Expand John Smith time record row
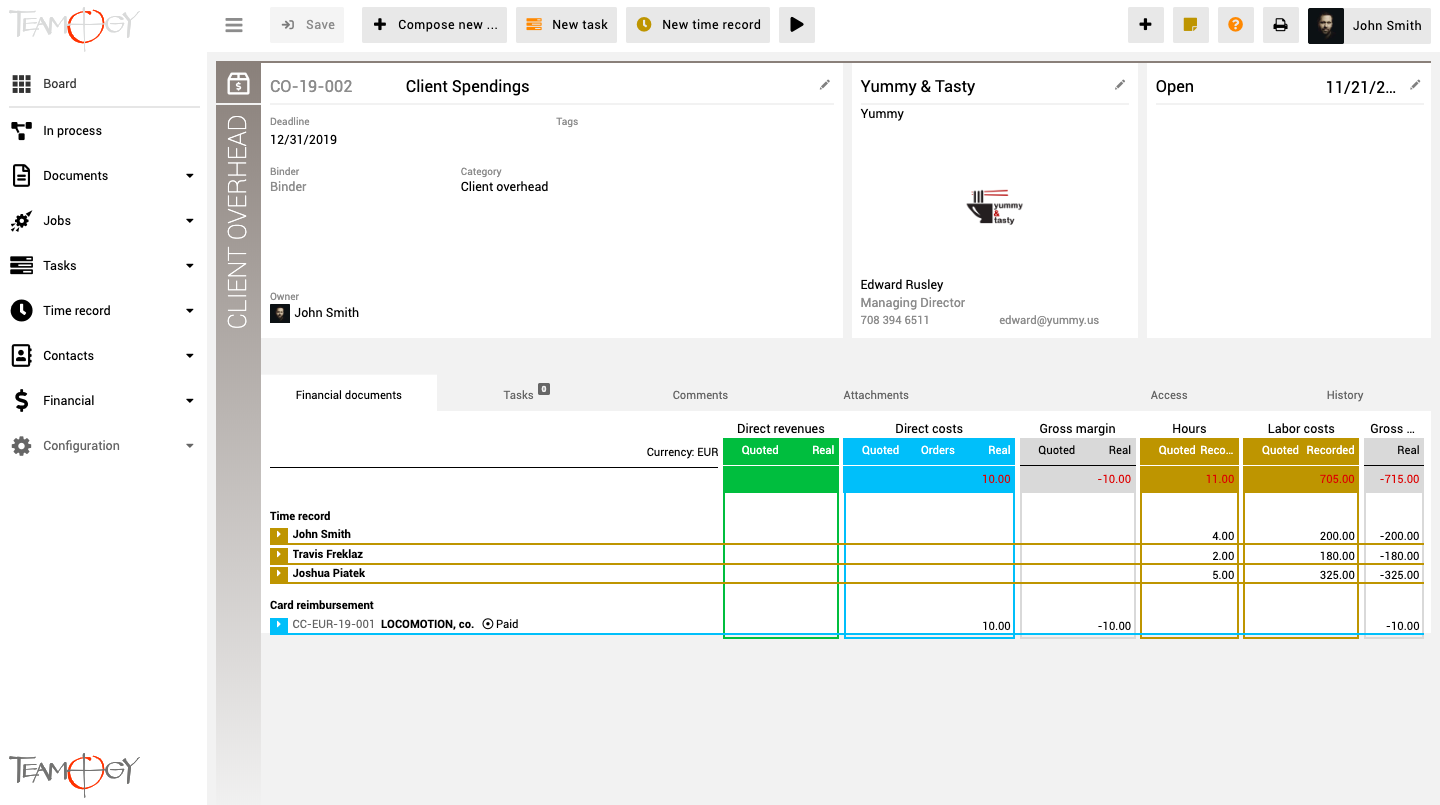The width and height of the screenshot is (1440, 805). point(279,535)
